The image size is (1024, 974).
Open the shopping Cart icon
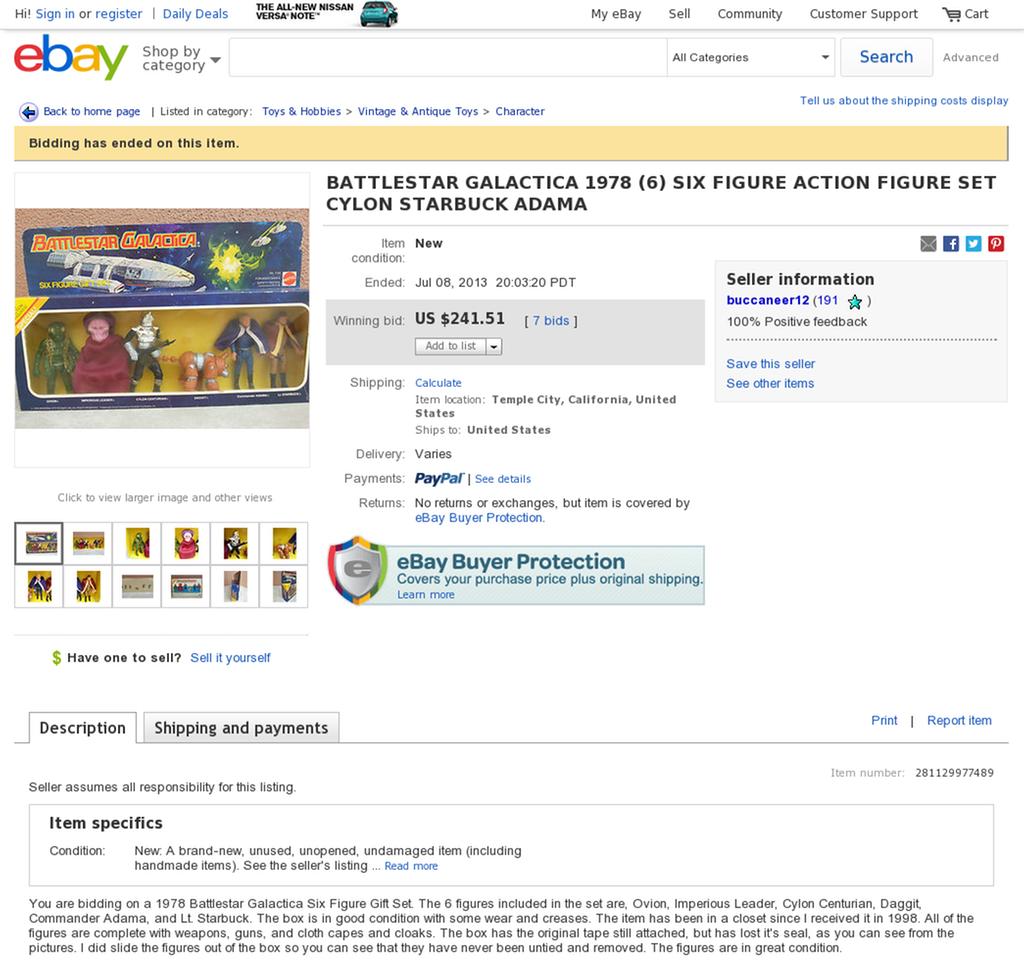point(952,14)
